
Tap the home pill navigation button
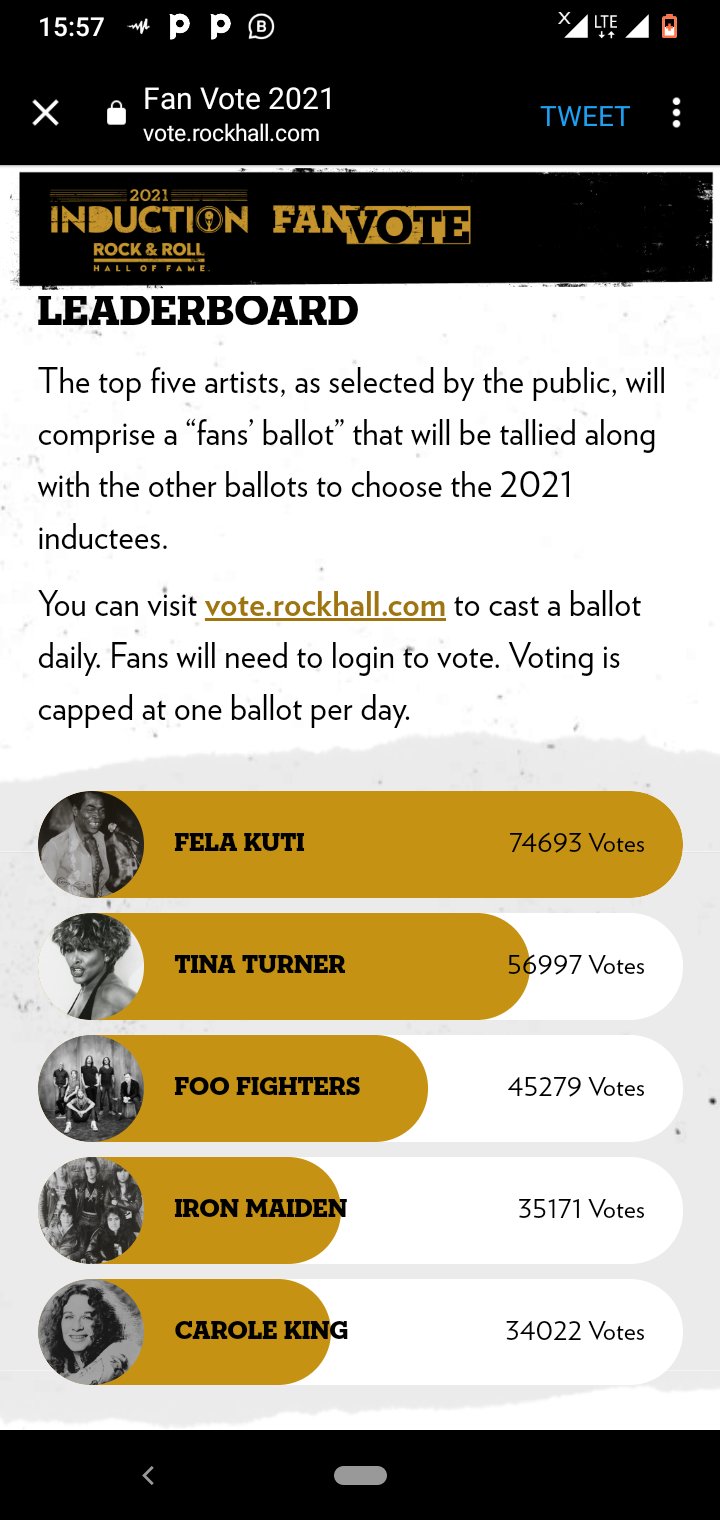tap(360, 1475)
